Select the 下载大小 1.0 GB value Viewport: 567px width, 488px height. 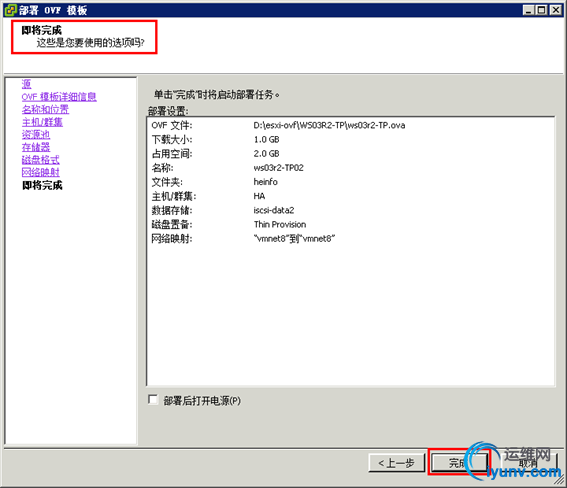click(267, 140)
